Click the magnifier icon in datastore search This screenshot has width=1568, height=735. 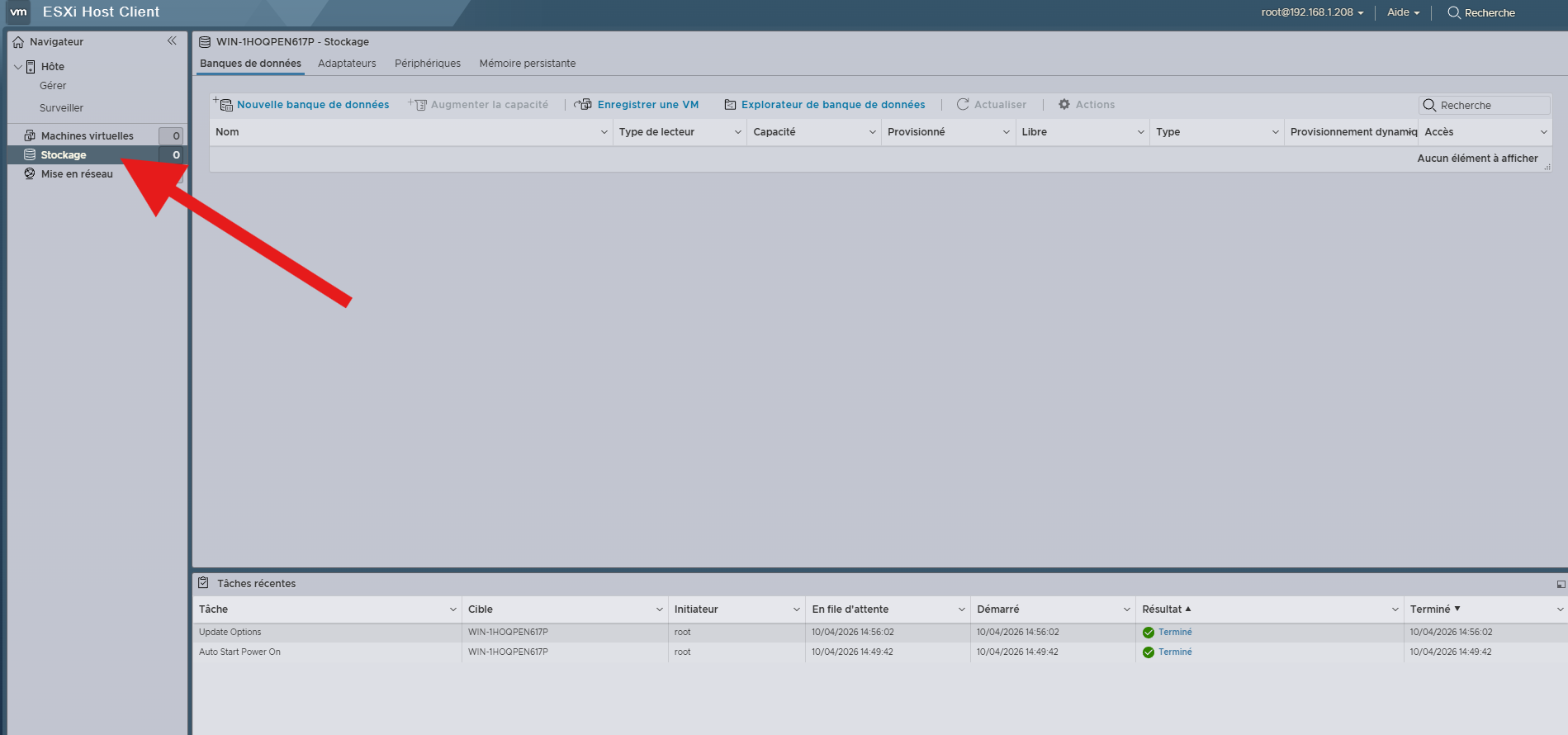point(1429,105)
